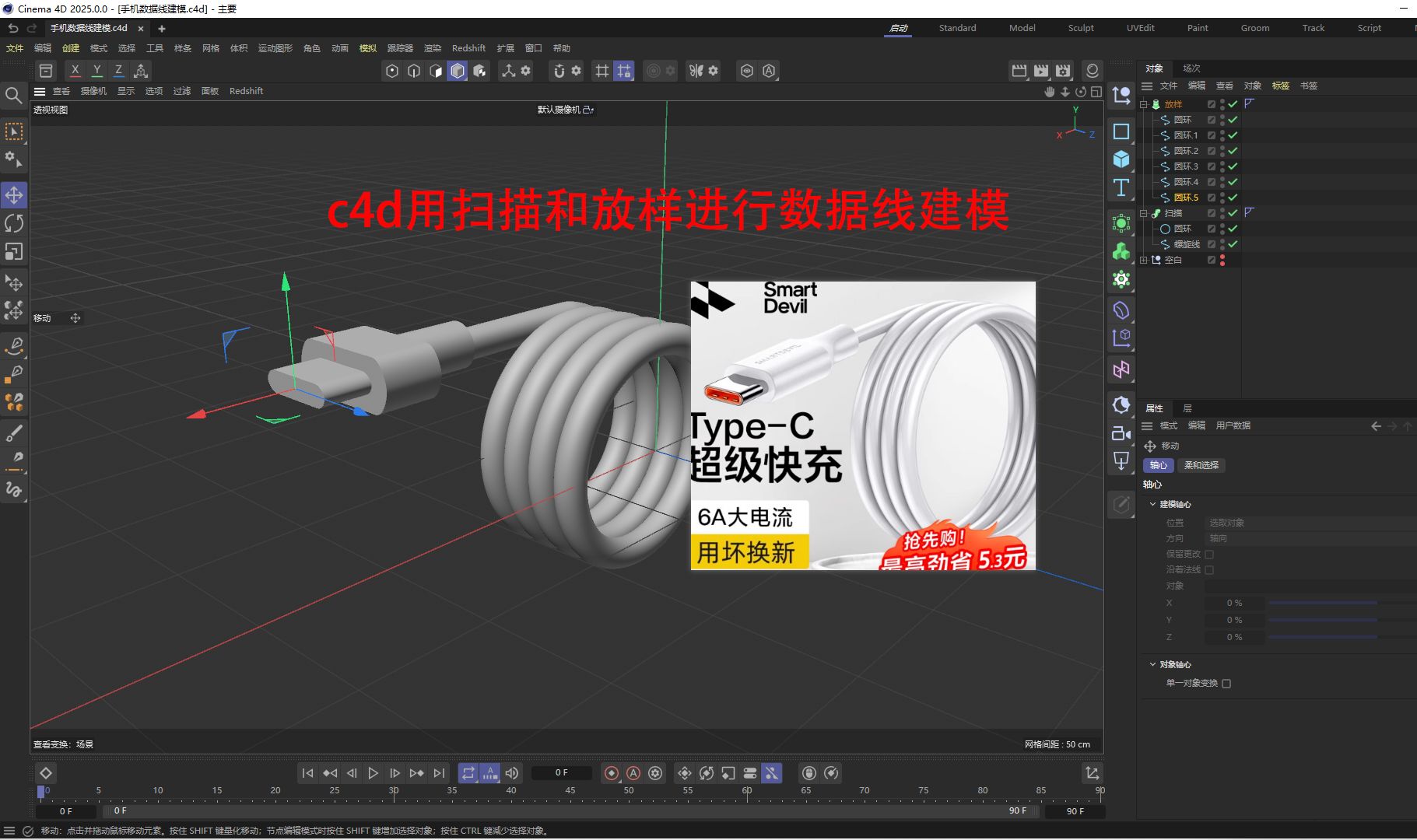Open the viewport search magnifier tool
Image resolution: width=1417 pixels, height=840 pixels.
pyautogui.click(x=13, y=96)
